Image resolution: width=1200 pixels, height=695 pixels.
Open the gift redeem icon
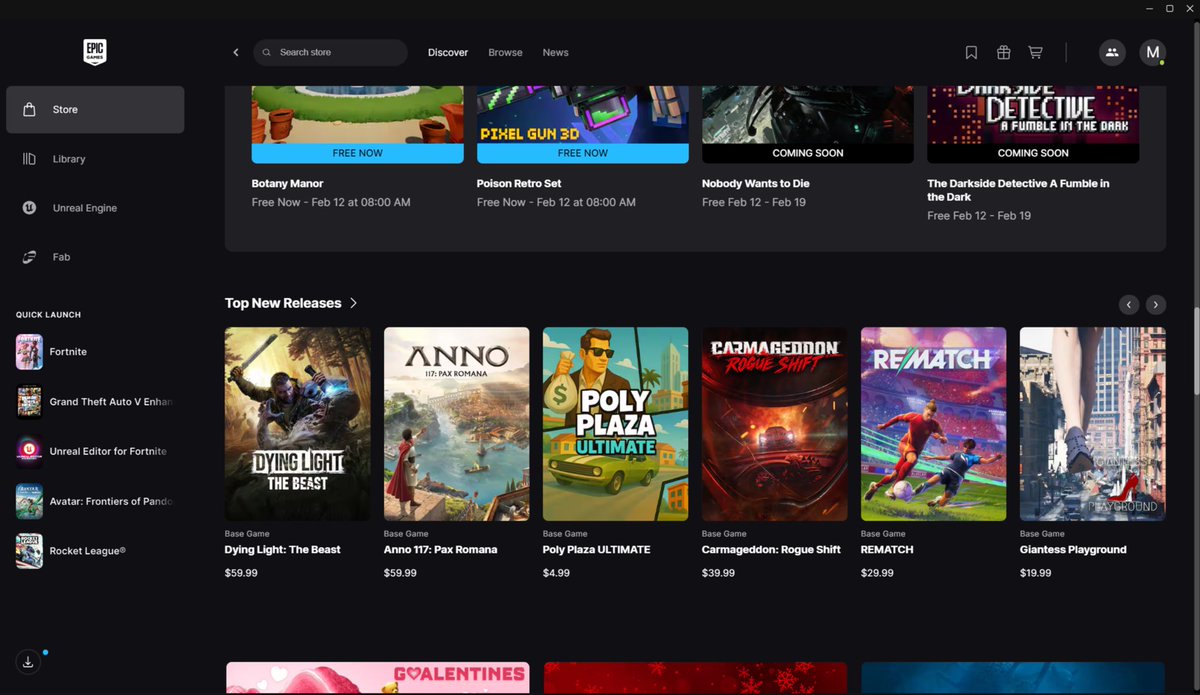(x=1003, y=53)
